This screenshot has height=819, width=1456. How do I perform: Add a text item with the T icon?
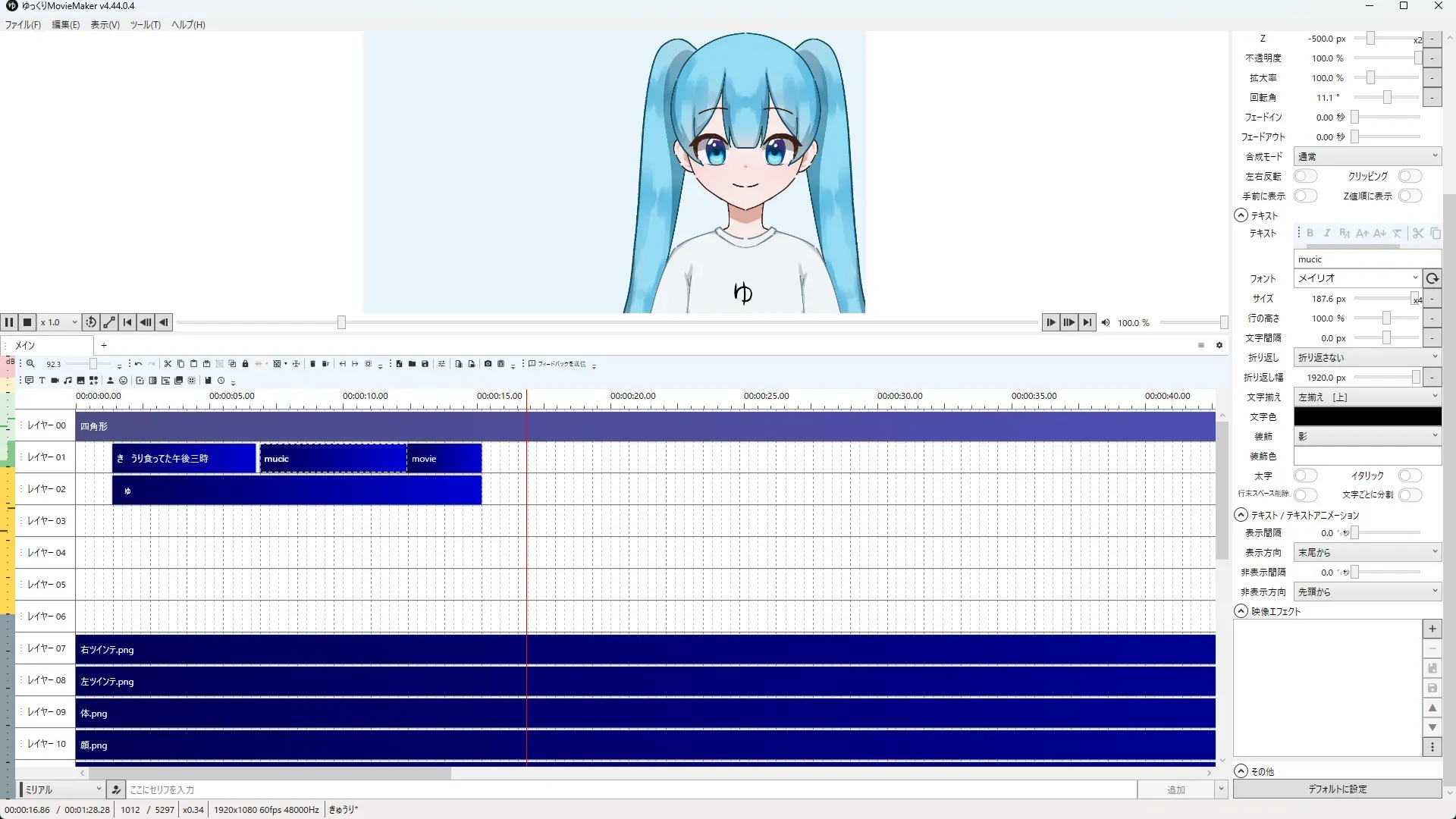click(x=42, y=381)
